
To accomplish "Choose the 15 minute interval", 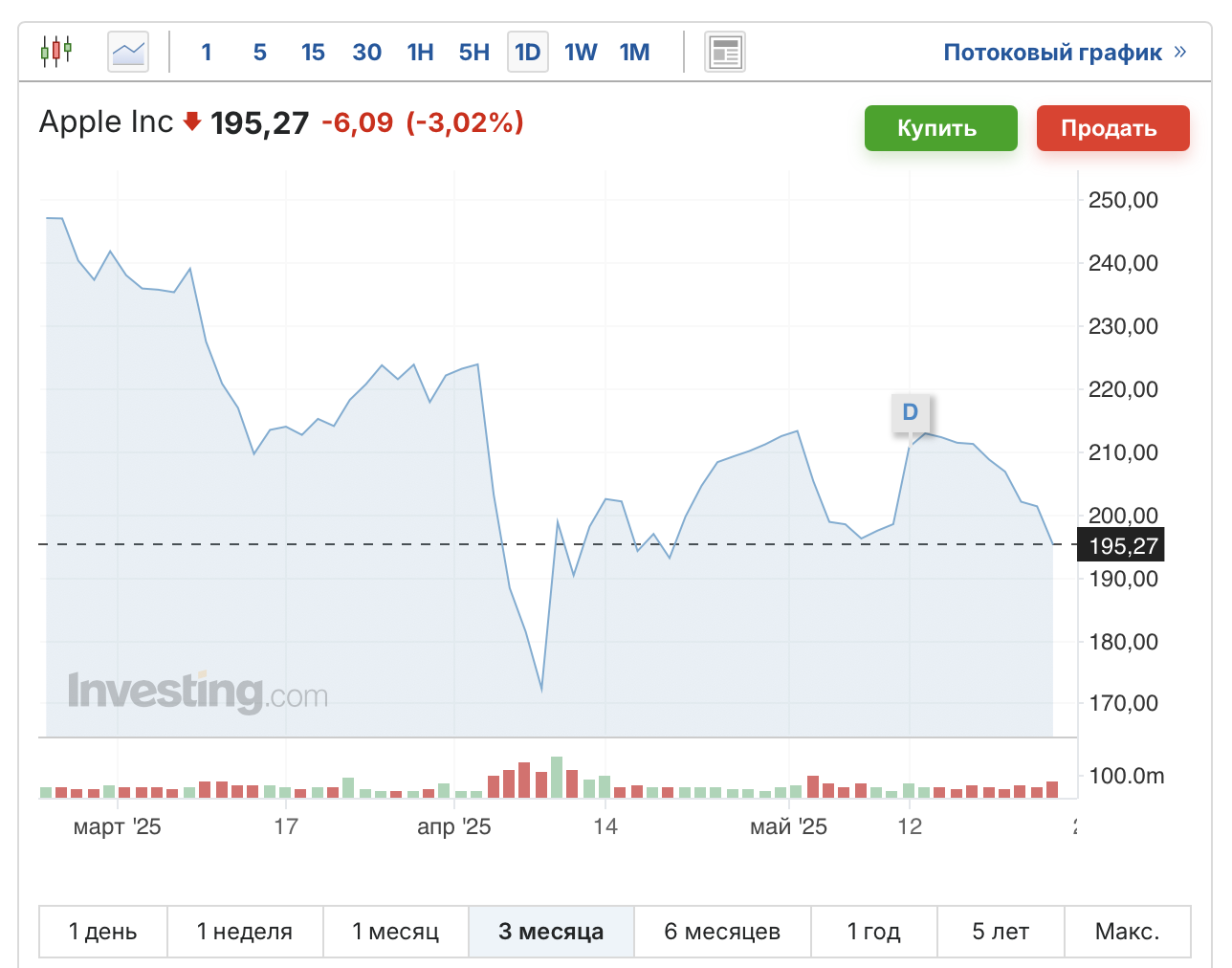I will (313, 52).
